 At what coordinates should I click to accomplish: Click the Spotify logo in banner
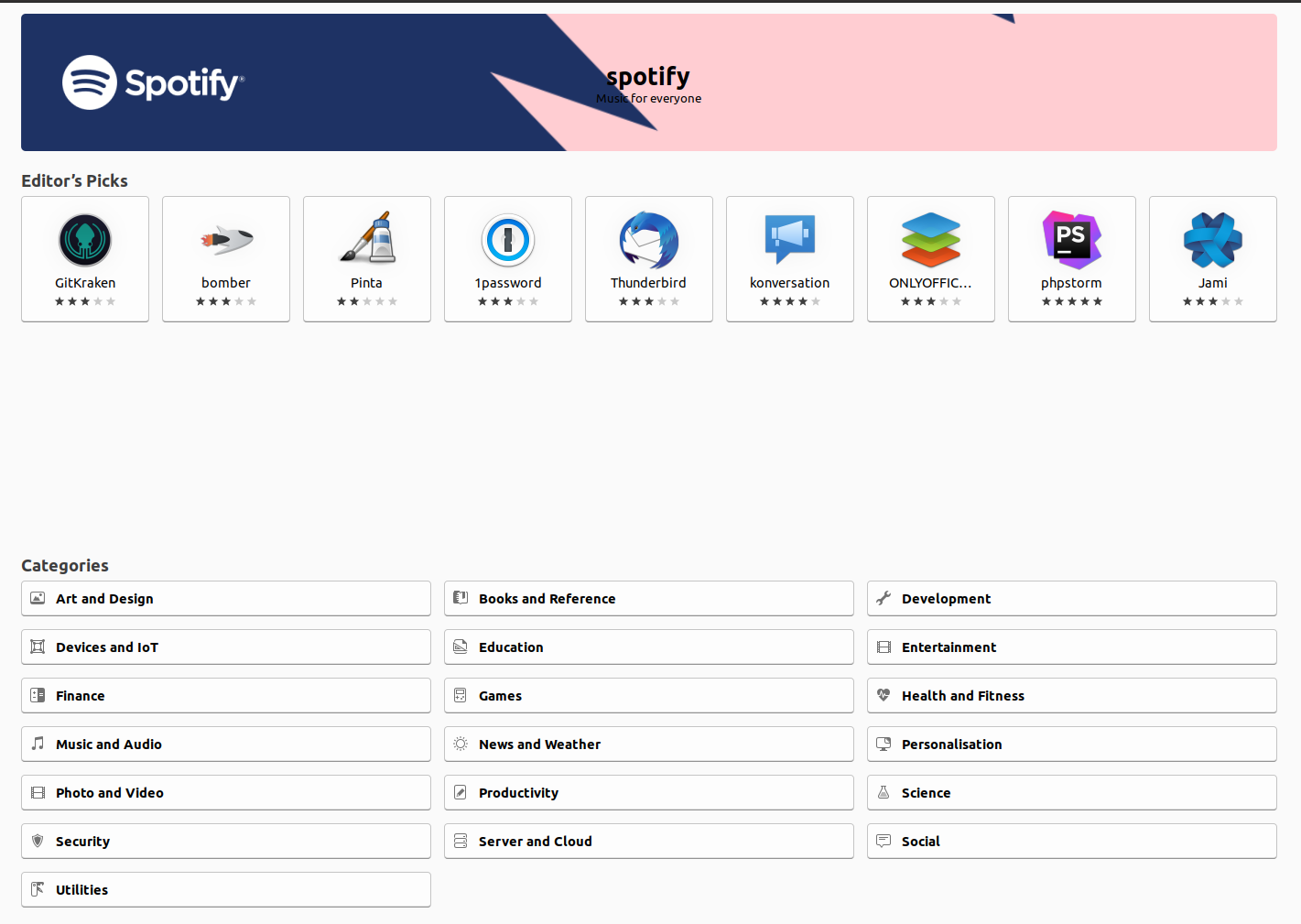153,82
